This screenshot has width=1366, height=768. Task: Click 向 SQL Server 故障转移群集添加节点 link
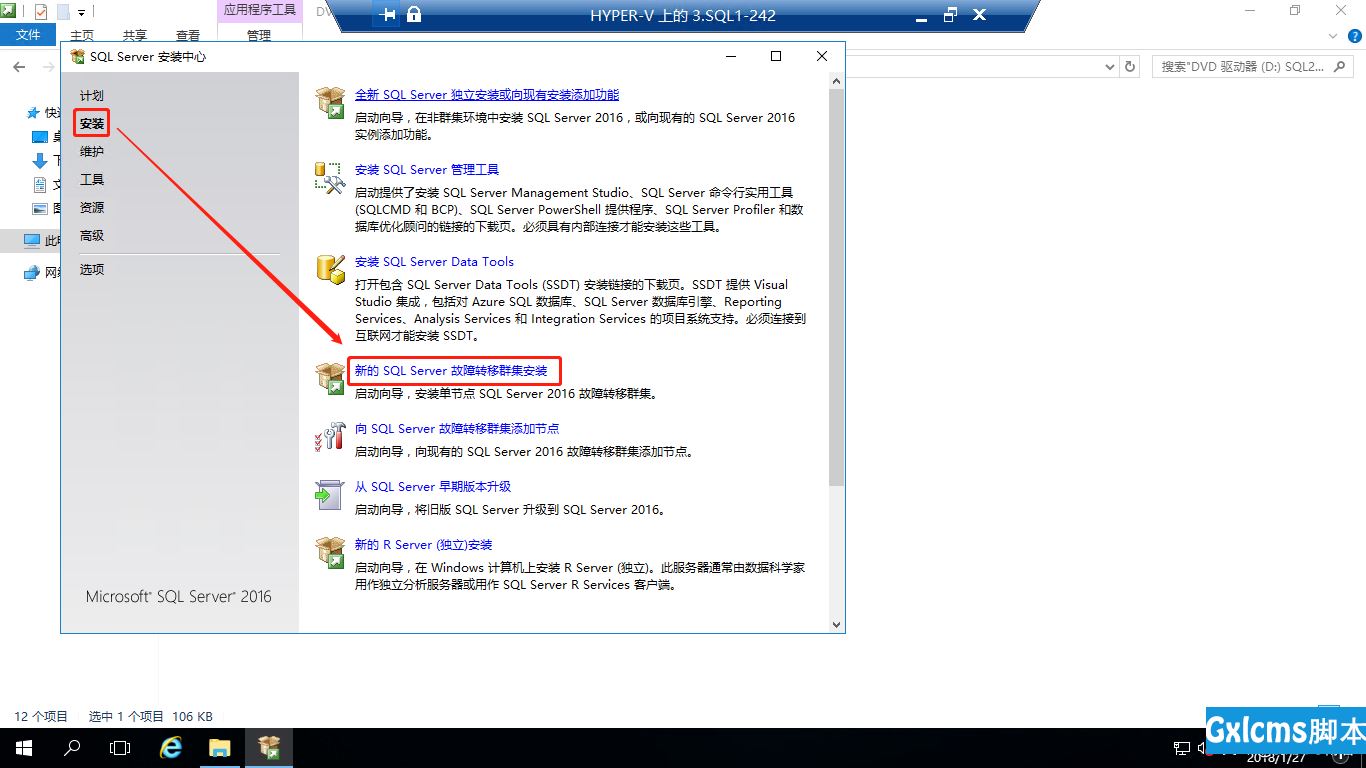pyautogui.click(x=457, y=429)
